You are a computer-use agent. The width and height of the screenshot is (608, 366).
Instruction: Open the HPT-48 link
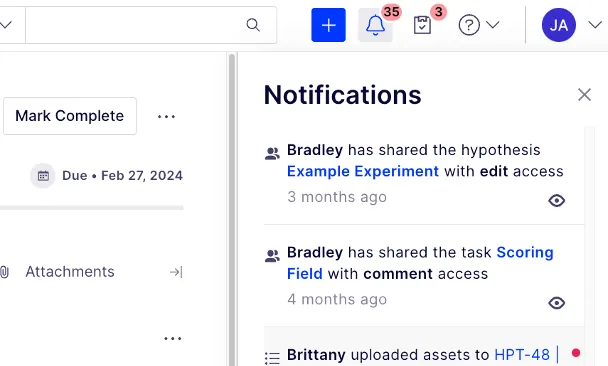pos(522,355)
